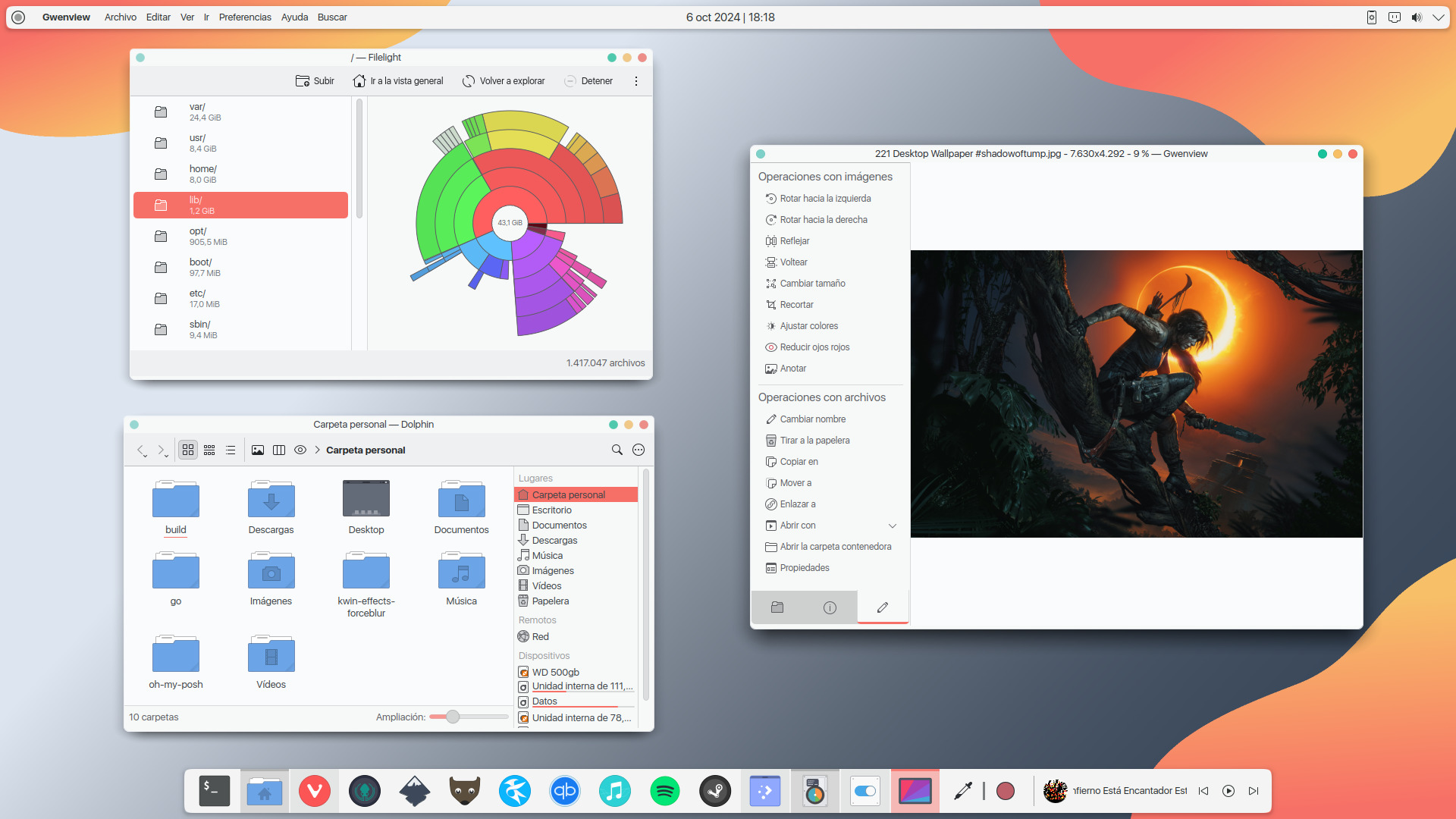Open the Preferencias menu

point(245,17)
